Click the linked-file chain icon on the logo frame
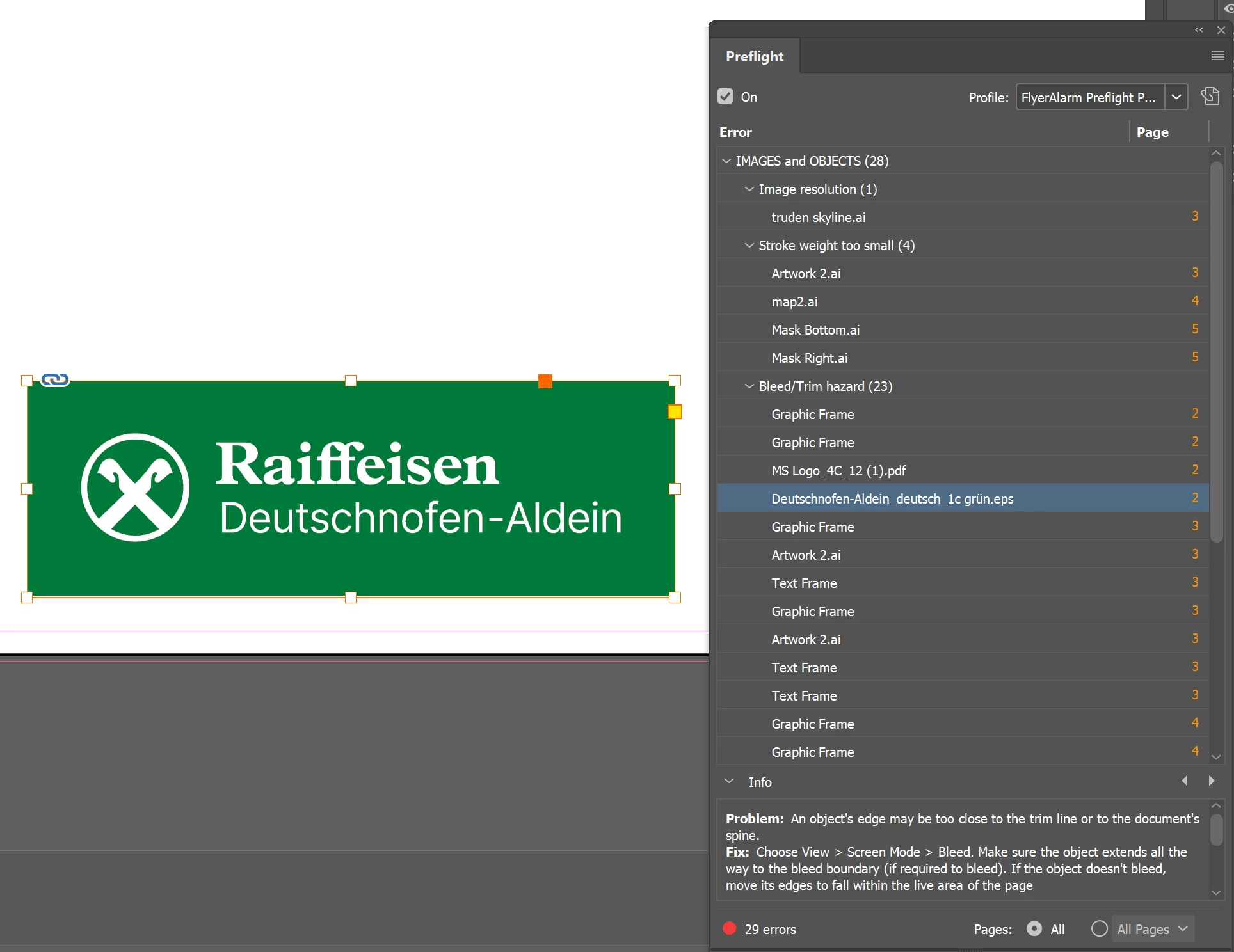1234x952 pixels. [55, 380]
